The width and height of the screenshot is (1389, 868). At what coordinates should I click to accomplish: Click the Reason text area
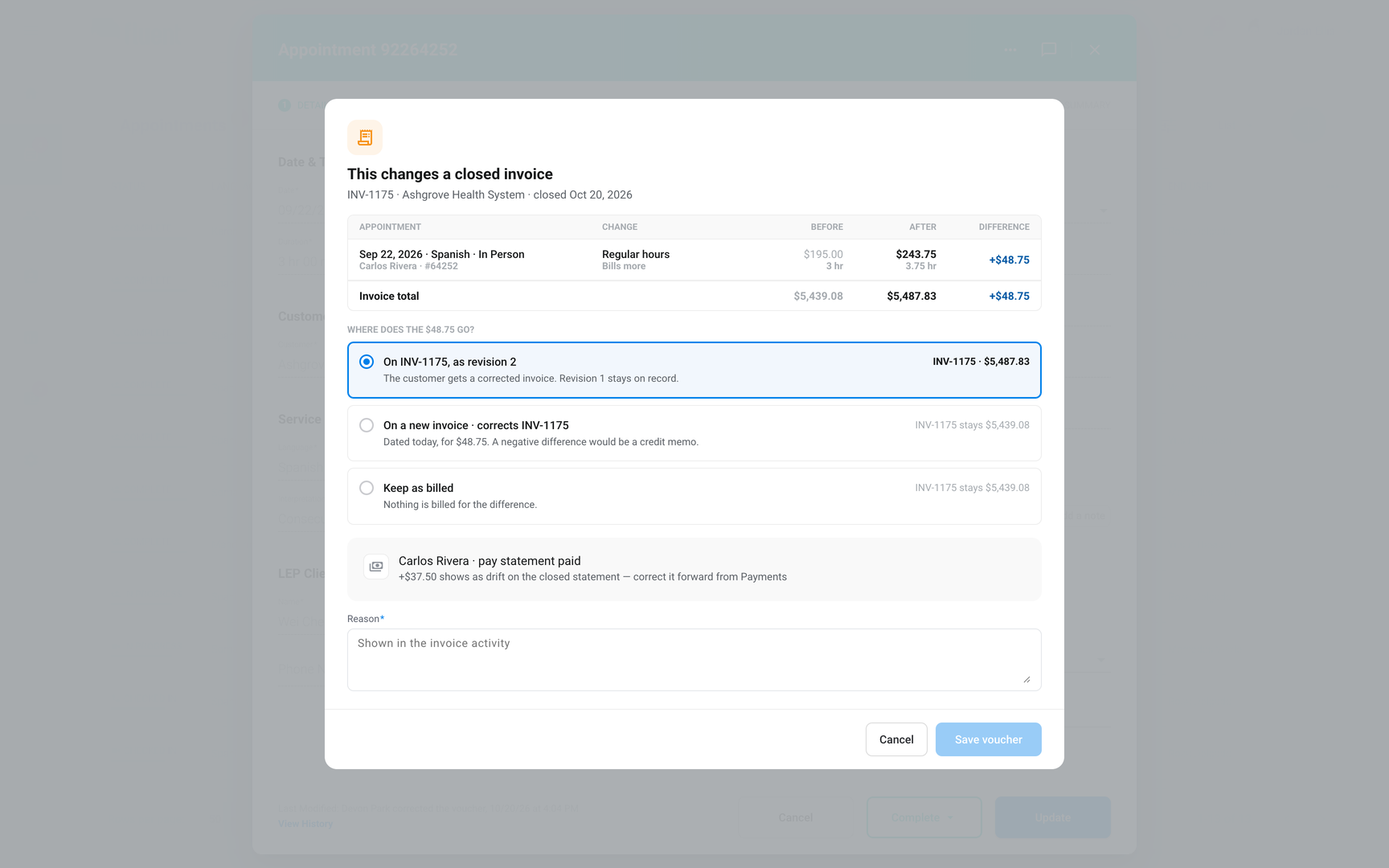point(694,660)
